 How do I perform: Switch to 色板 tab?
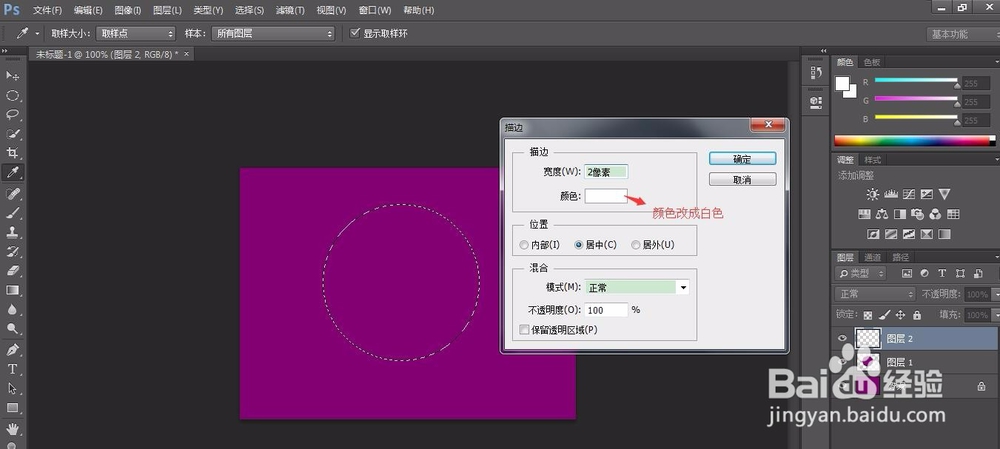click(872, 62)
